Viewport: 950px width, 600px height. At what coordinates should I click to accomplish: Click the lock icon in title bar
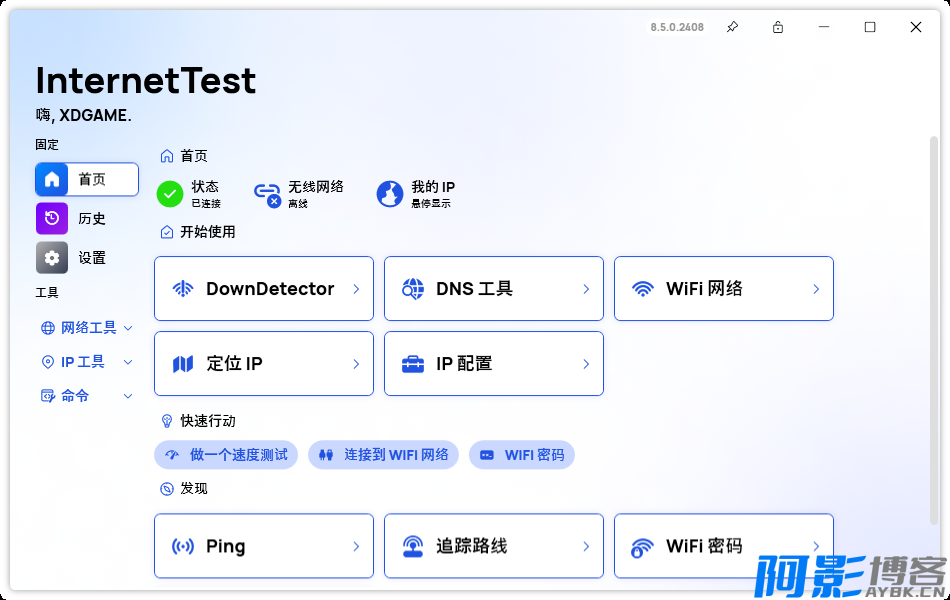click(x=778, y=27)
